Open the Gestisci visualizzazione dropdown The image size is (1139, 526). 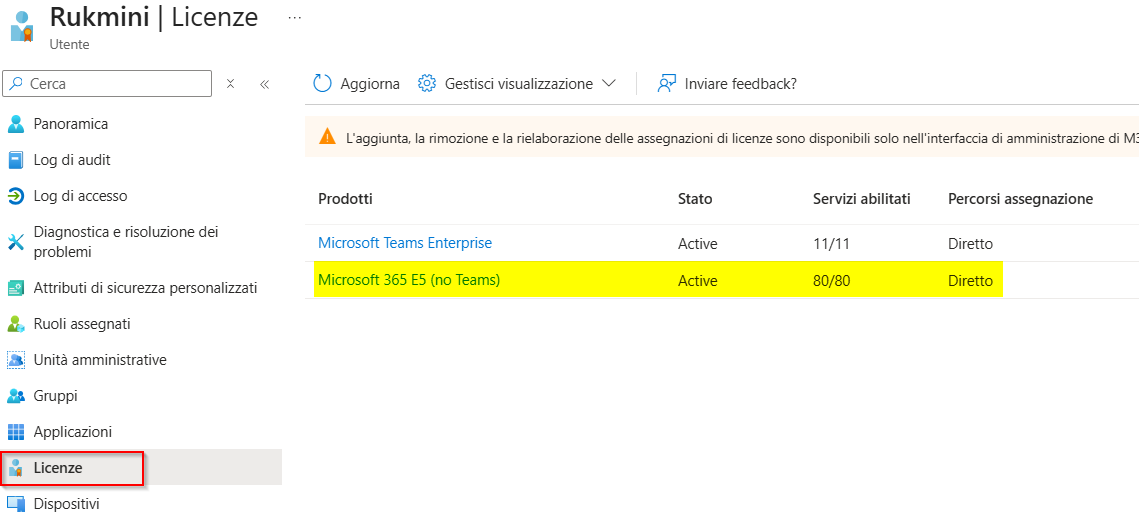click(x=517, y=84)
